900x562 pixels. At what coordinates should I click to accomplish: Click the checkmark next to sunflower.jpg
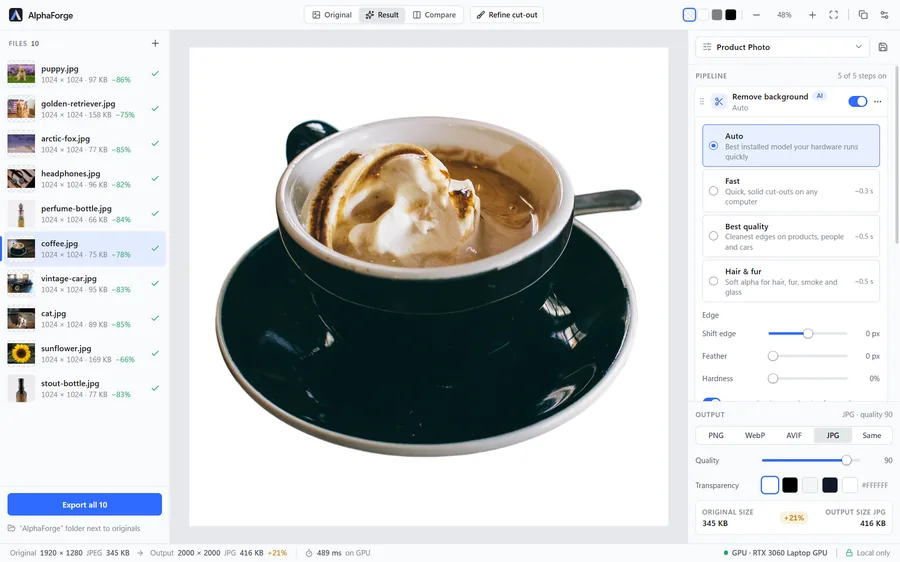tap(155, 353)
